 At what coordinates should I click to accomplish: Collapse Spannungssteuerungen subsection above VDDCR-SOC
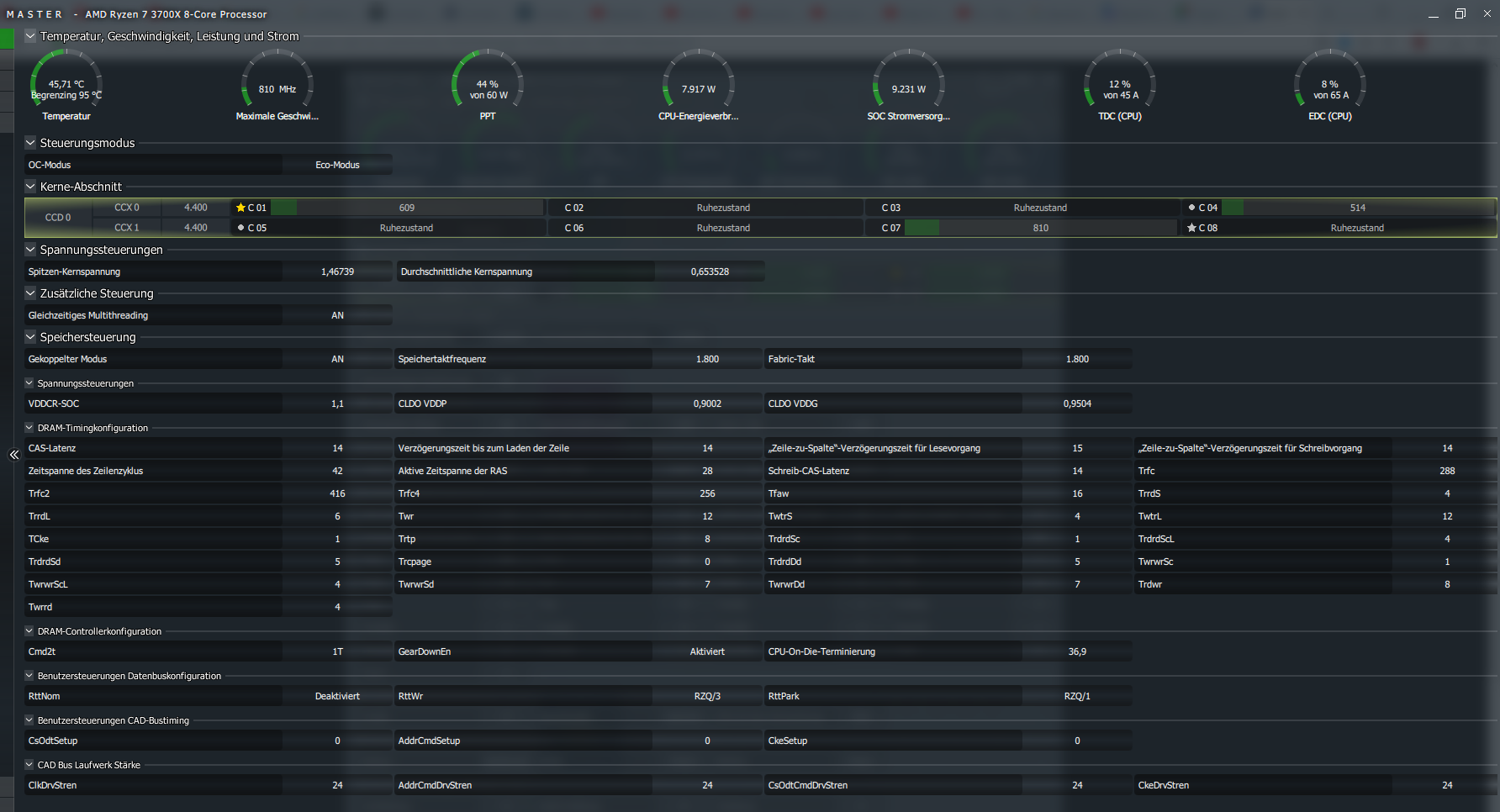[29, 383]
